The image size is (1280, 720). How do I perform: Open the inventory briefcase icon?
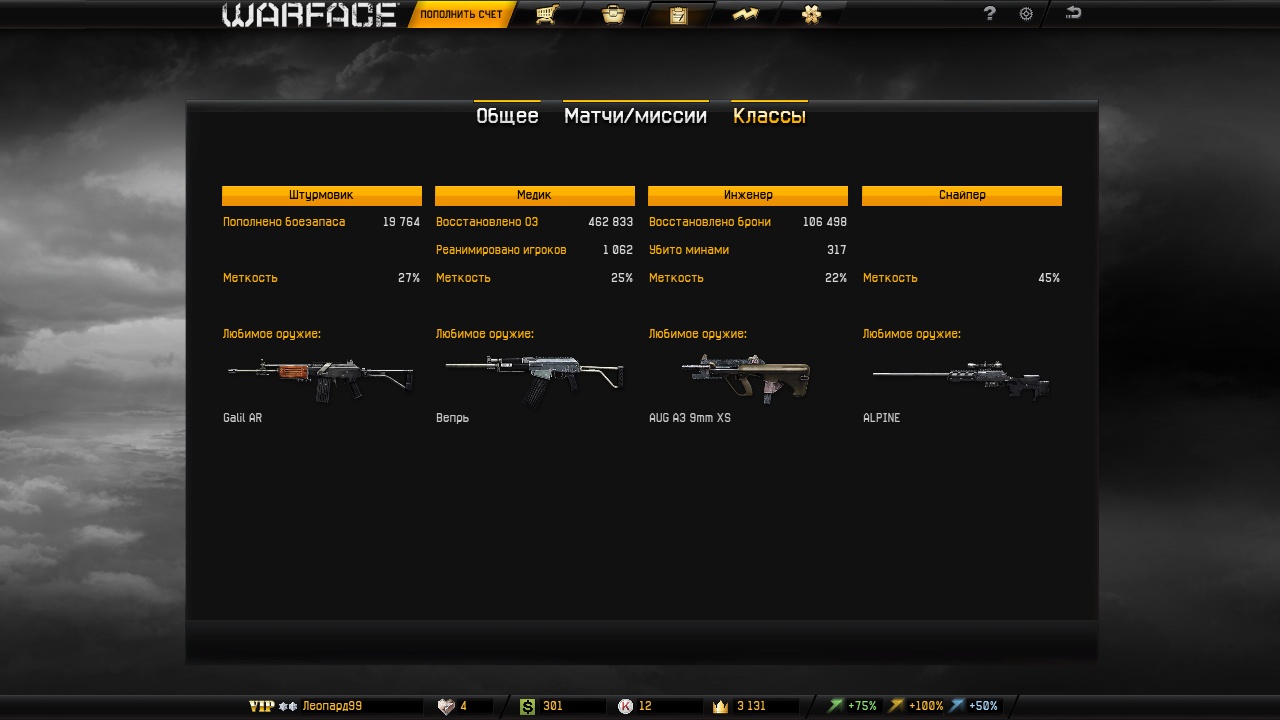[x=613, y=14]
